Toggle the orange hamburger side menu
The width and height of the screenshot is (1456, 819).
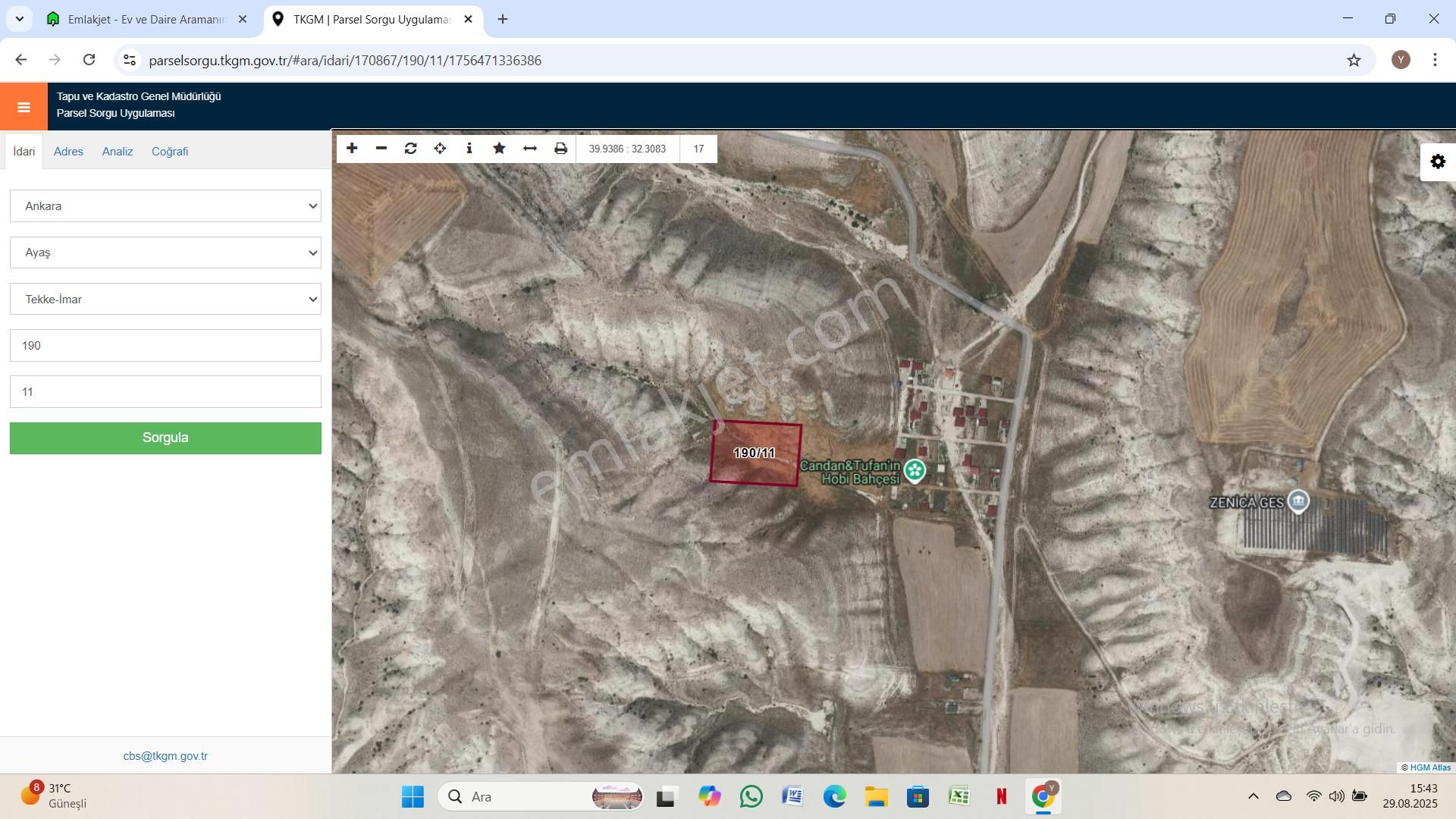pyautogui.click(x=24, y=107)
